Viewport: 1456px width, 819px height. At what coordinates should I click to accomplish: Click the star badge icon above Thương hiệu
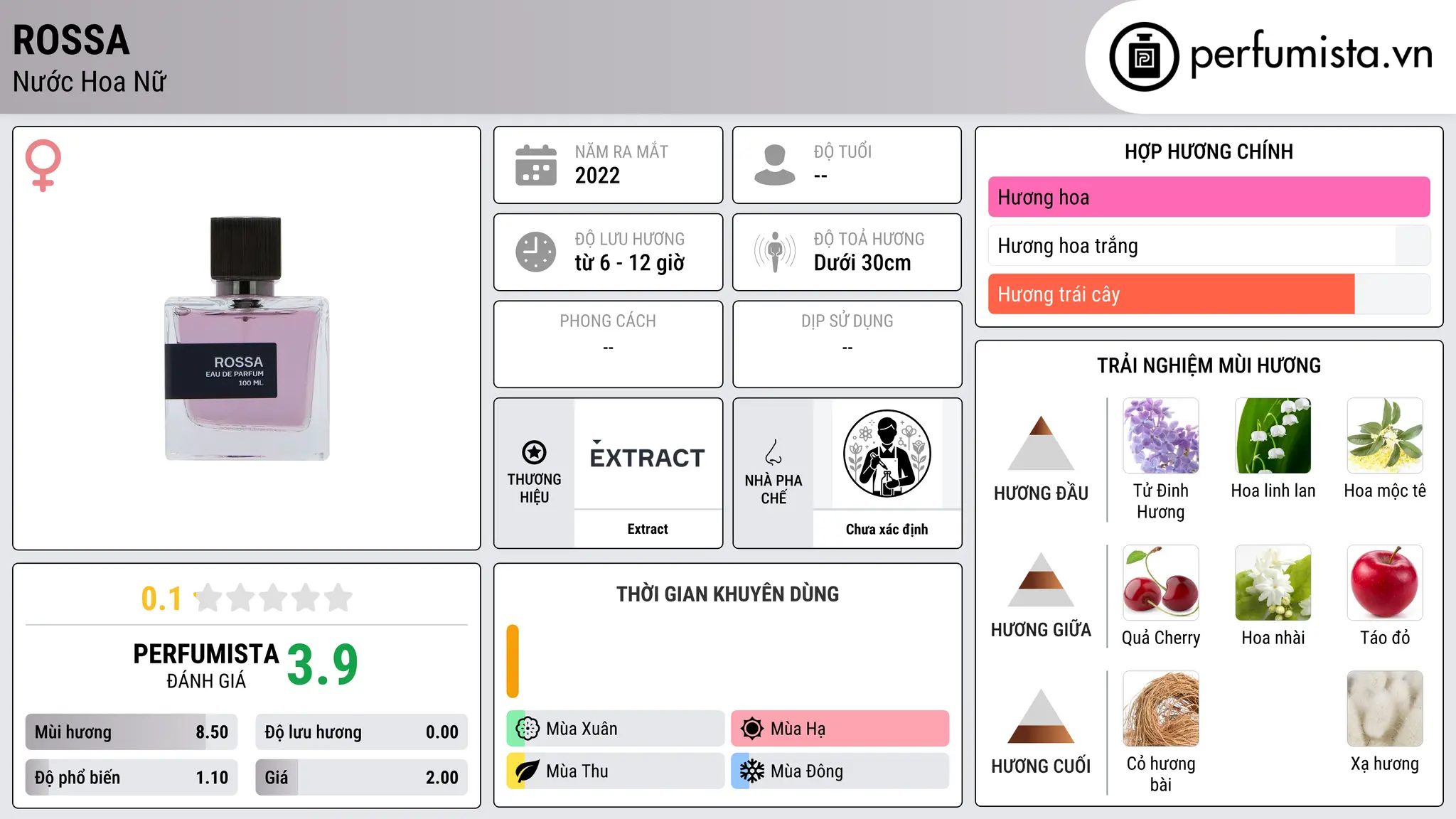tap(534, 452)
